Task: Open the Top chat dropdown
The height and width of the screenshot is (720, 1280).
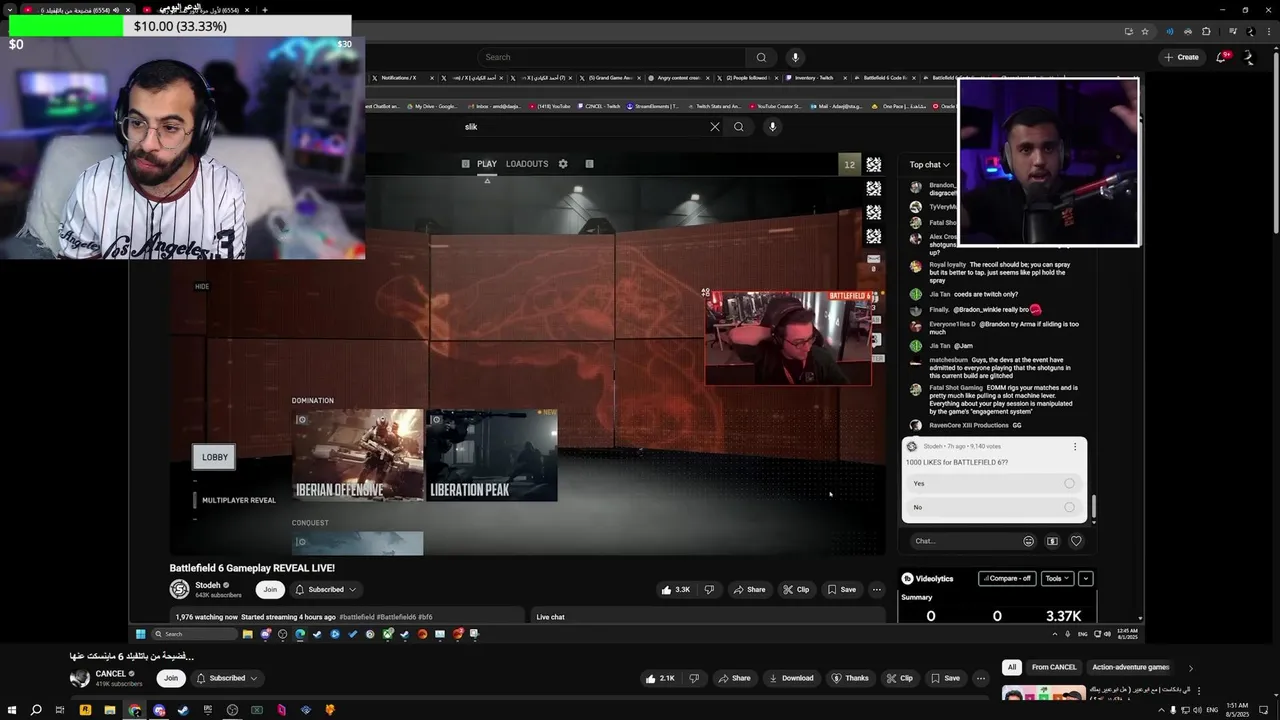Action: pos(929,164)
